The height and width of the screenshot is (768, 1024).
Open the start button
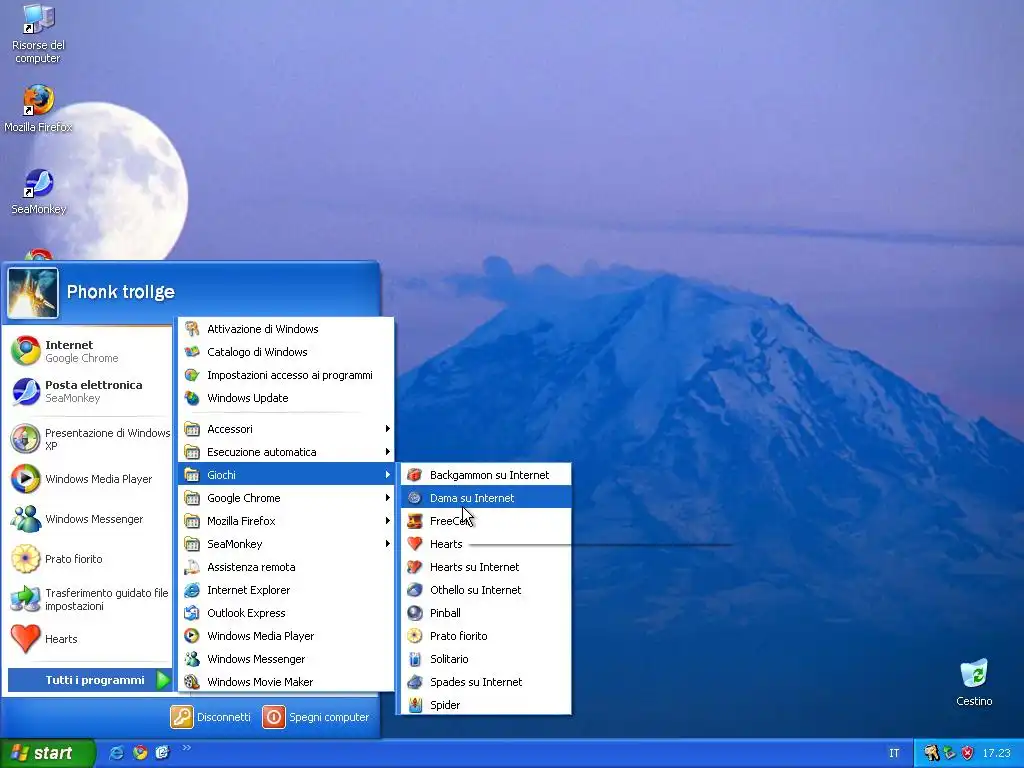(47, 753)
